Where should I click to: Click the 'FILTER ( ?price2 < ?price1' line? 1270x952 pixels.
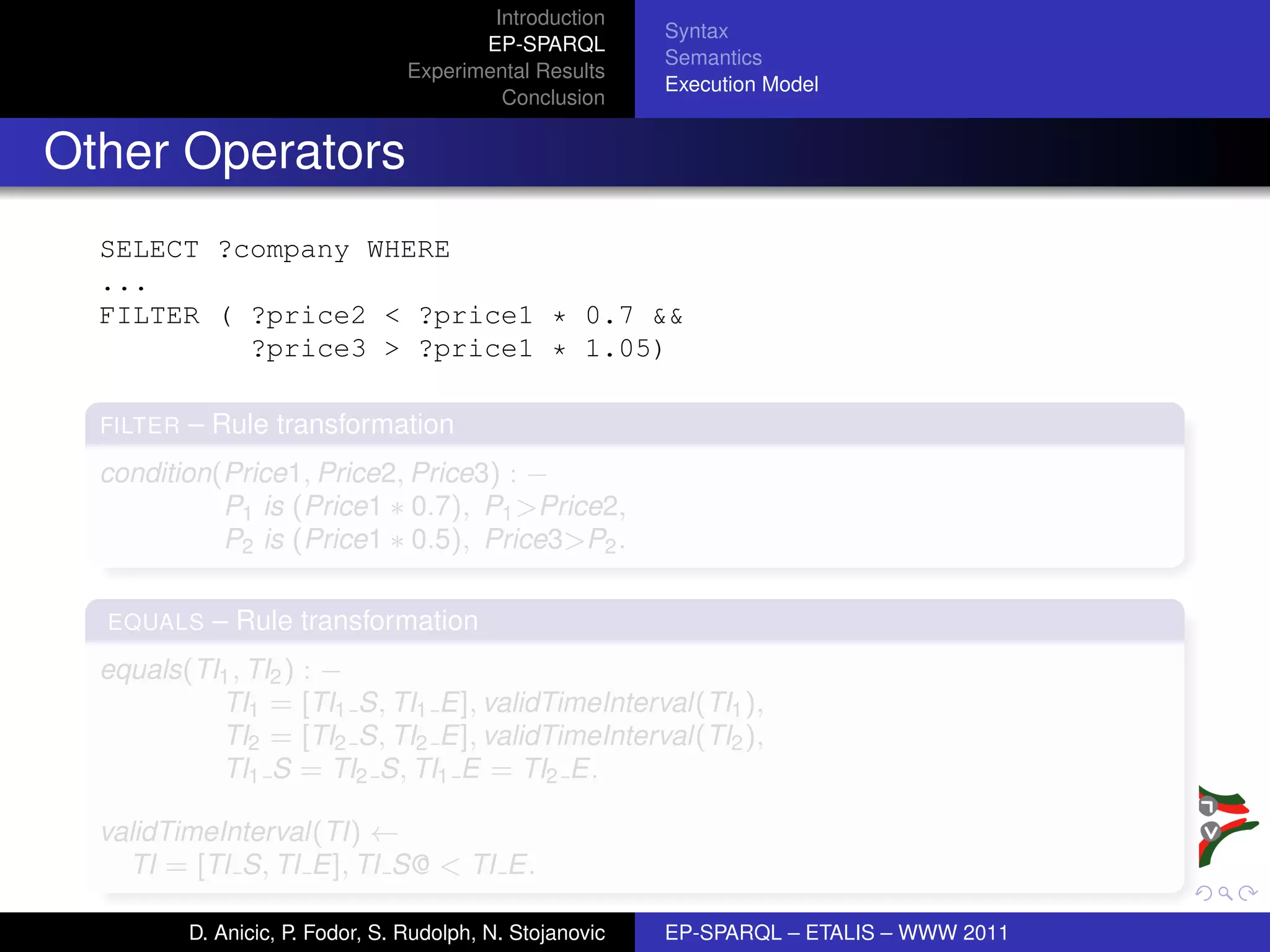[391, 316]
